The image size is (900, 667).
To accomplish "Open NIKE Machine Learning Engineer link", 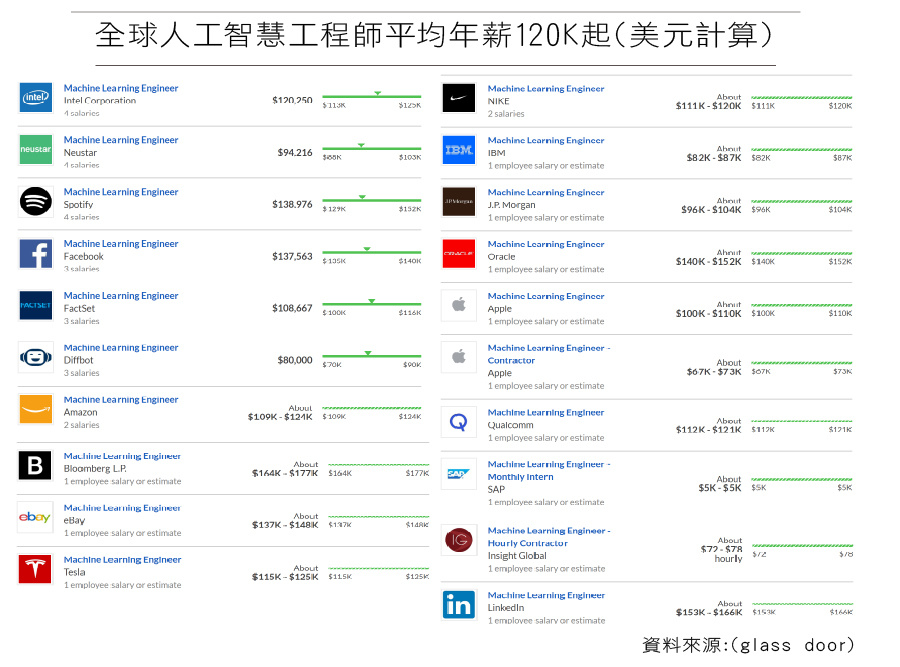I will pyautogui.click(x=546, y=88).
